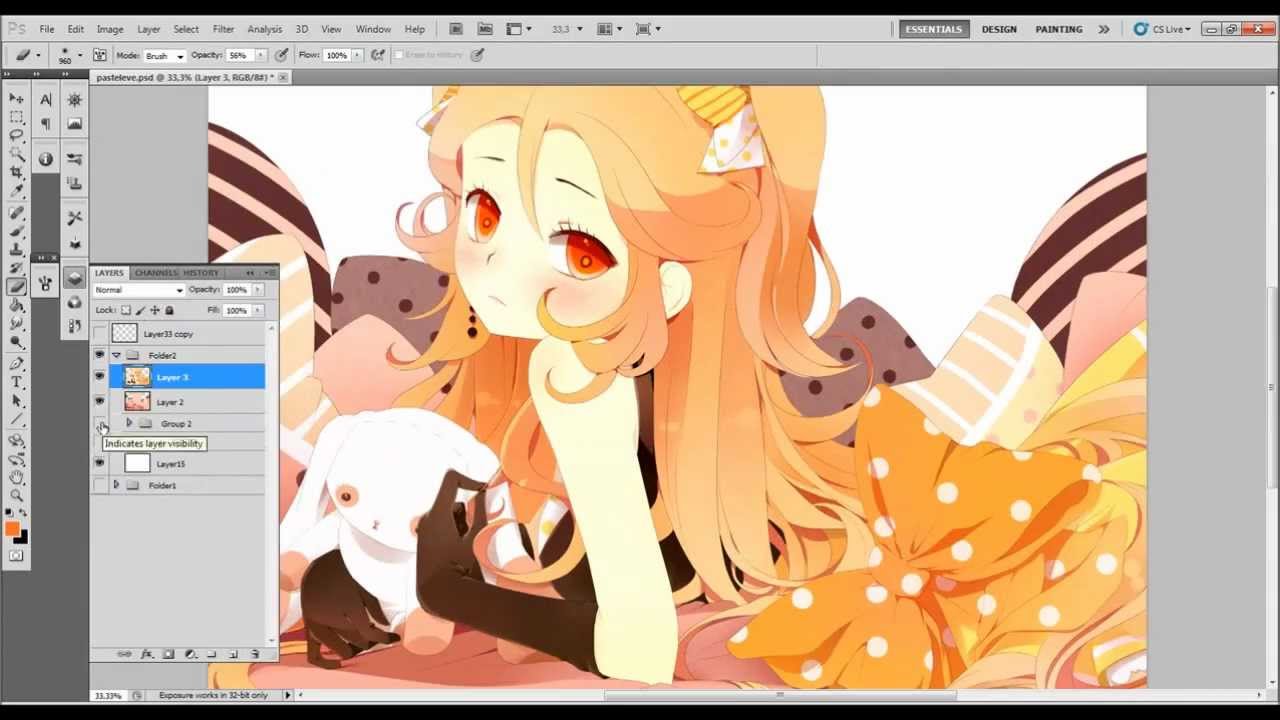1280x720 pixels.
Task: Click the Add layer style fx icon
Action: pos(146,654)
